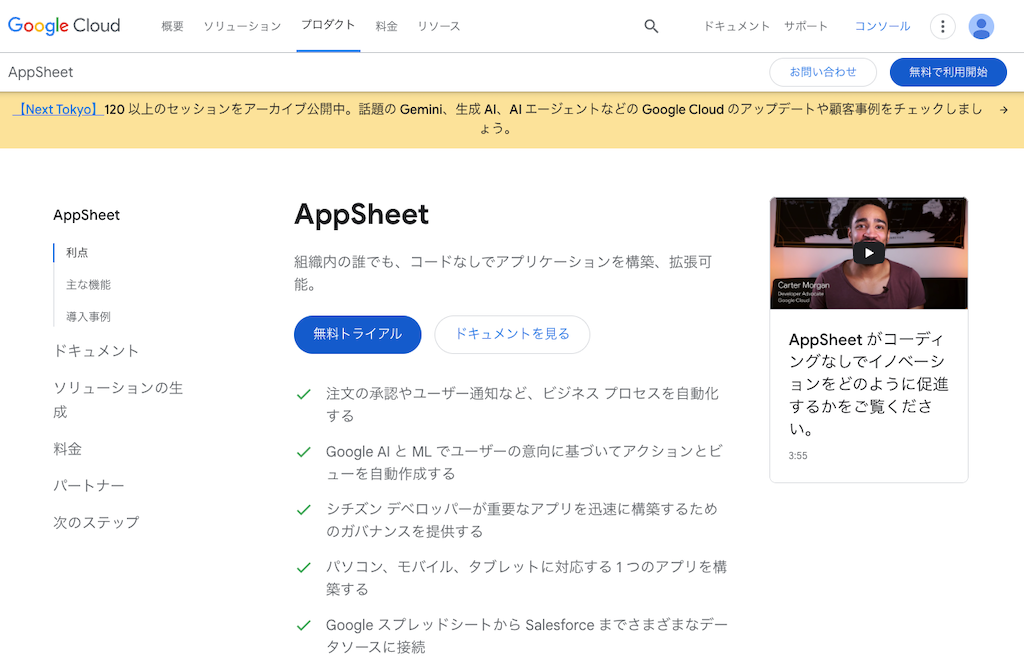Click the お問い合わせ button

click(x=822, y=72)
